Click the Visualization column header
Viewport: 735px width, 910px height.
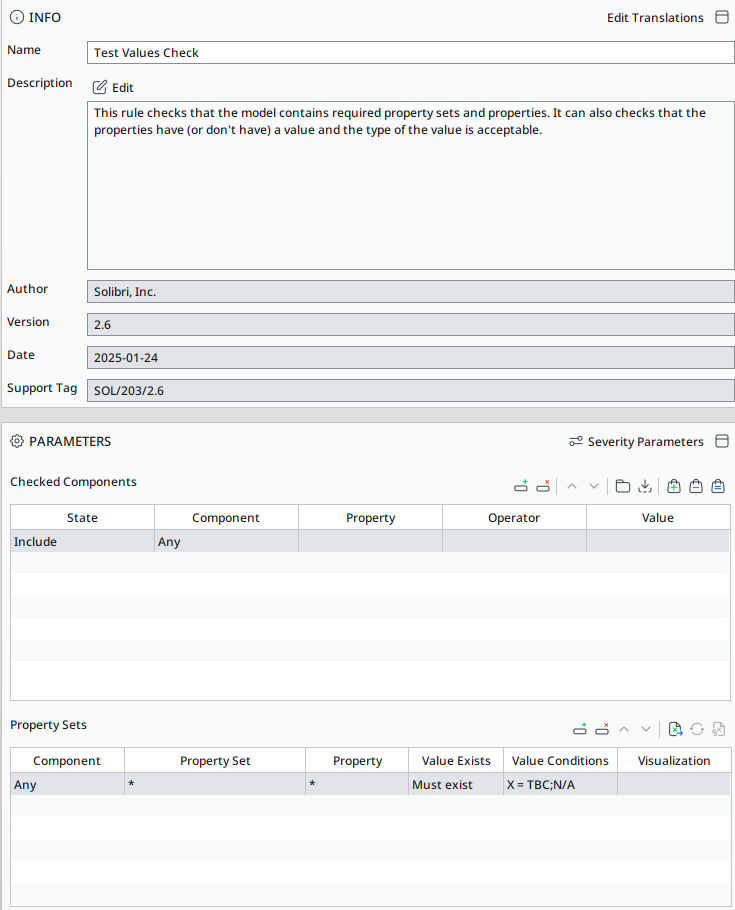674,761
